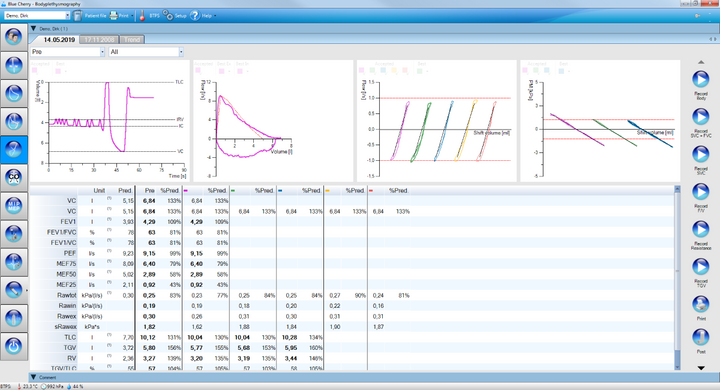The image size is (720, 390).
Task: Click the sRawex Pre value 1,82
Action: coord(149,327)
